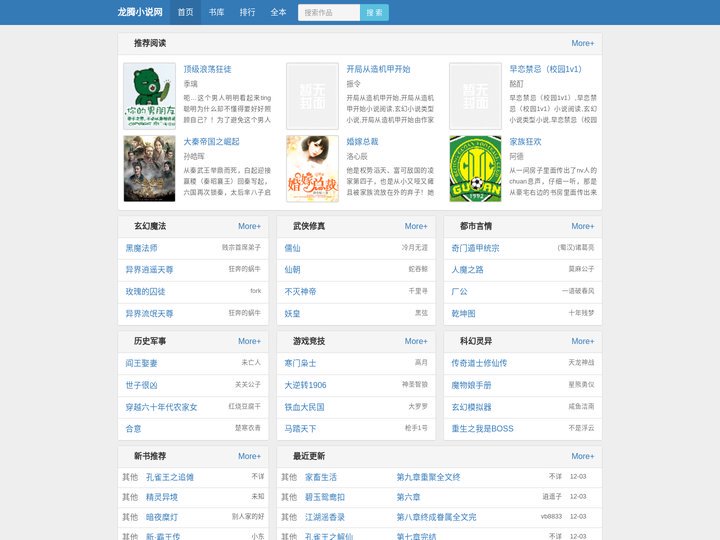This screenshot has height=540, width=720.
Task: Open the novel 阎王娶妻
Action: pyautogui.click(x=141, y=363)
